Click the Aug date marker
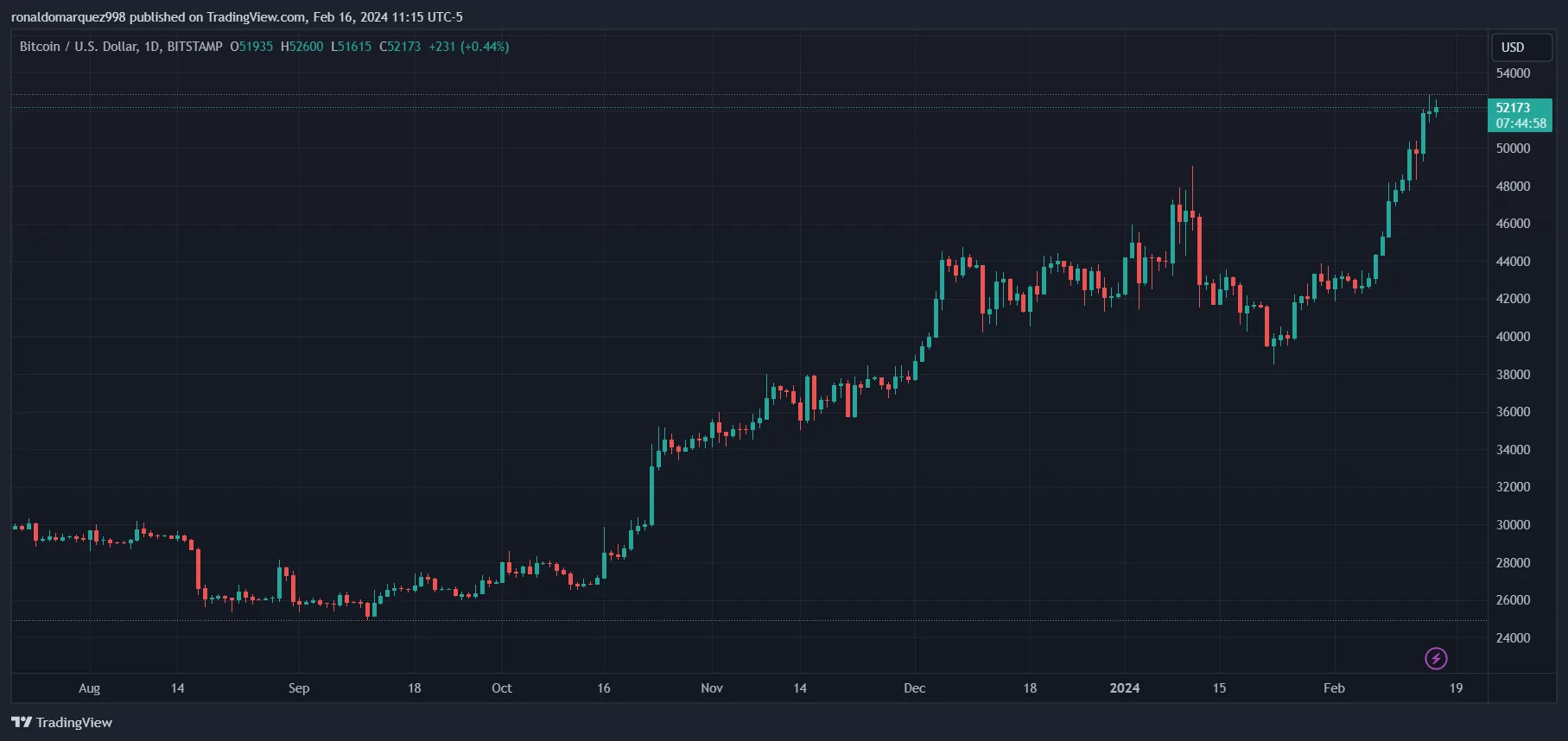Screen dimensions: 1568x741 point(89,688)
